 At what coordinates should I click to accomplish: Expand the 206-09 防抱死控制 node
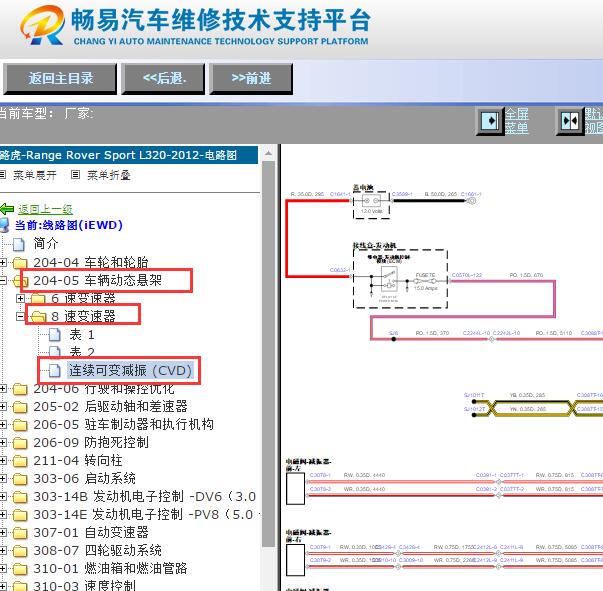3,443
